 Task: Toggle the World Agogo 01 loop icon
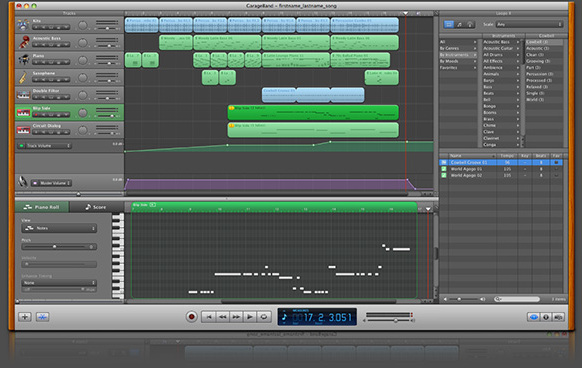(x=444, y=169)
